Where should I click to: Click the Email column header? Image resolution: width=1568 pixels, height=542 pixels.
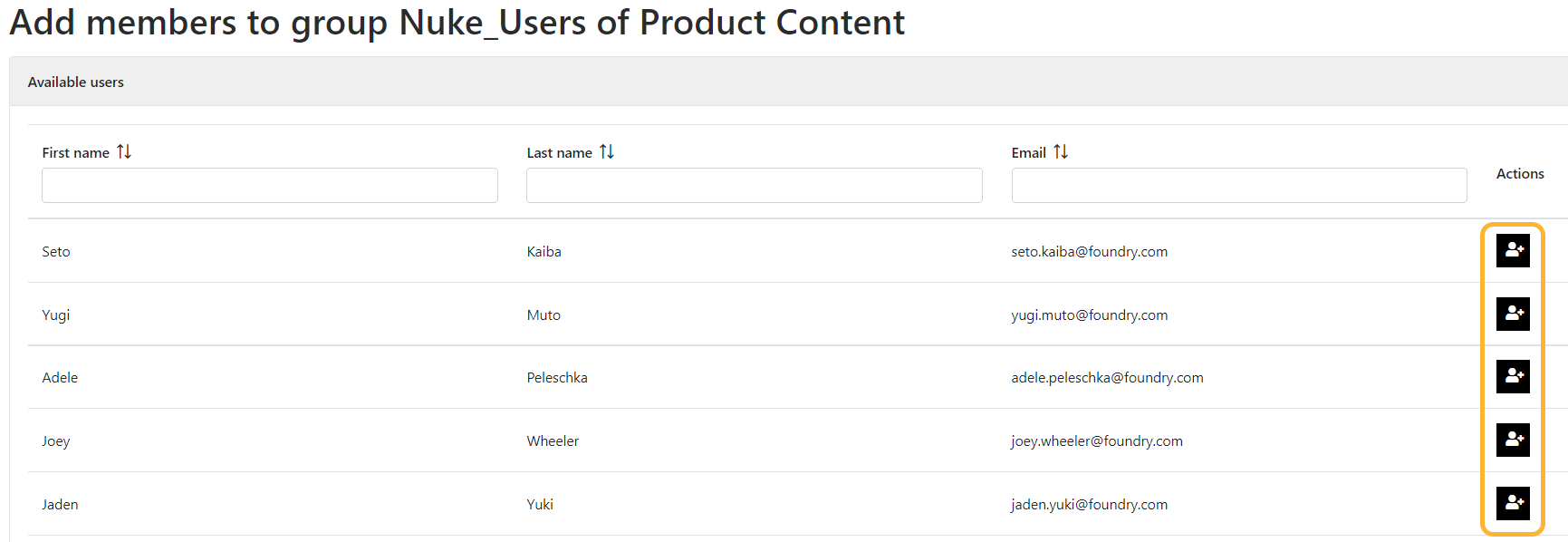point(1028,153)
